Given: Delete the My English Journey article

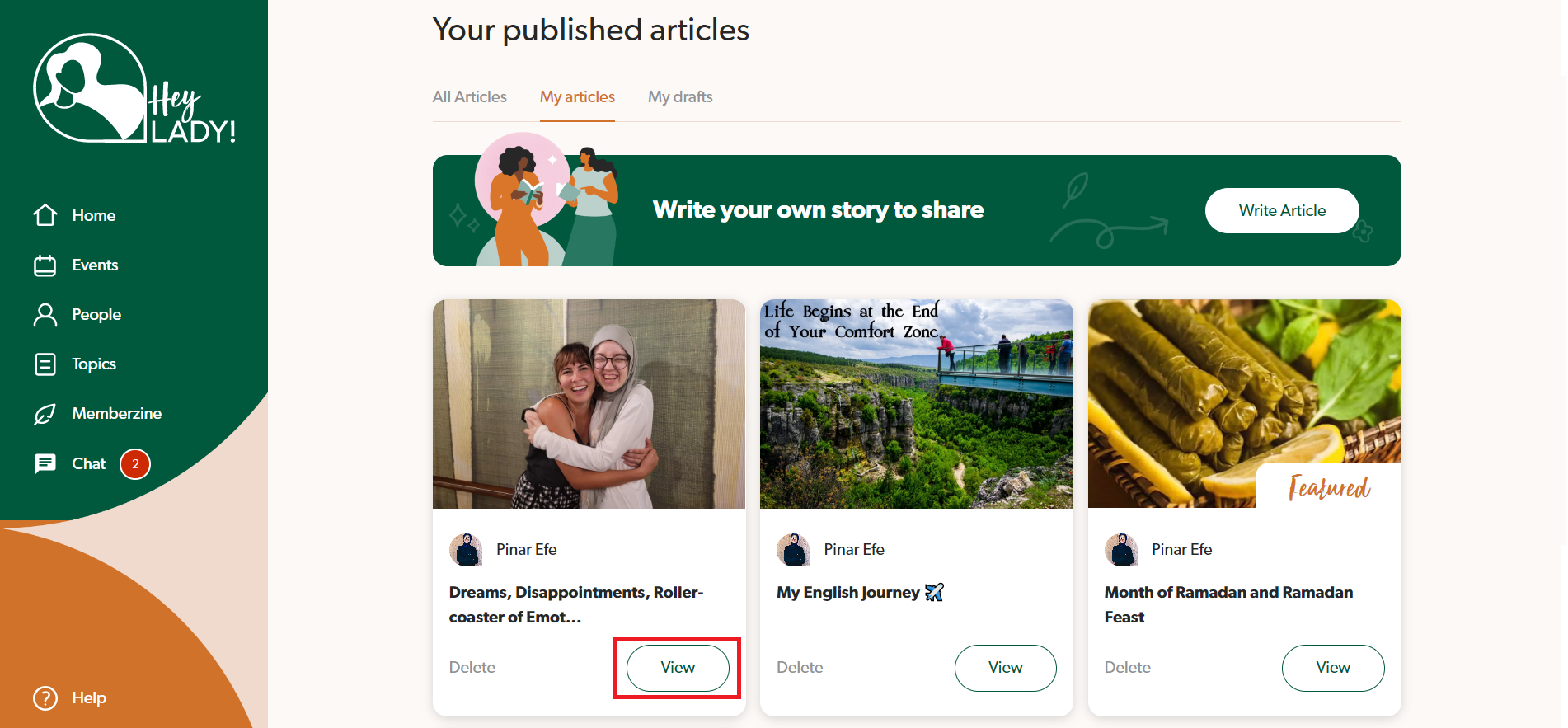Looking at the screenshot, I should 800,668.
